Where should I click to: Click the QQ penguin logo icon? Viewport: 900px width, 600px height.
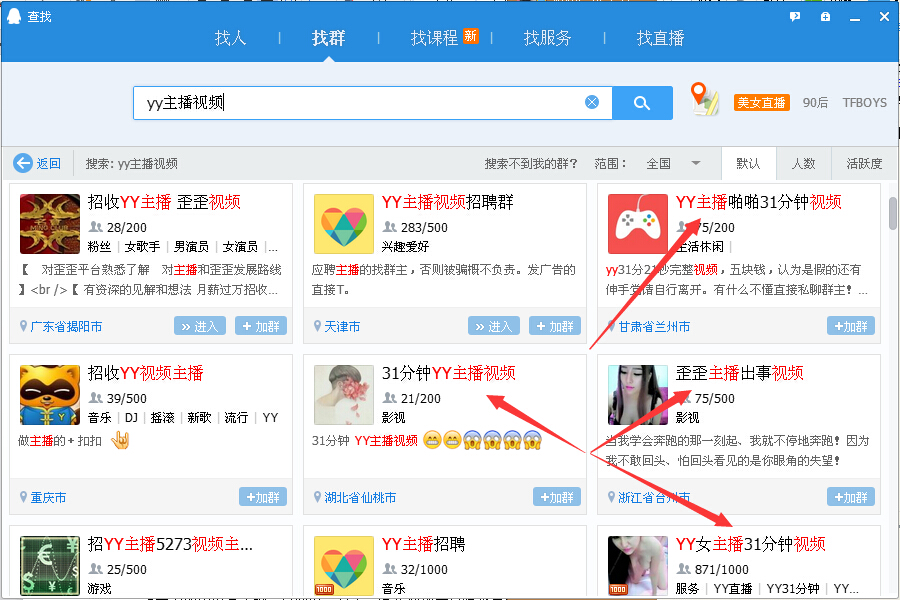(14, 16)
